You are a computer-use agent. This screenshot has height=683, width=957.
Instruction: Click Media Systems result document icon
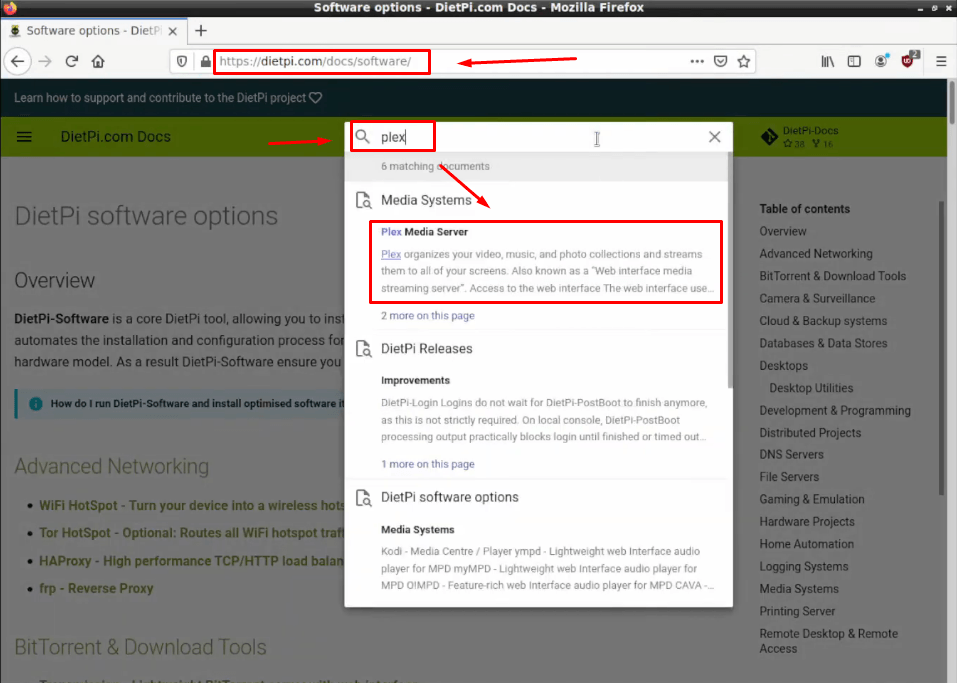coord(364,200)
